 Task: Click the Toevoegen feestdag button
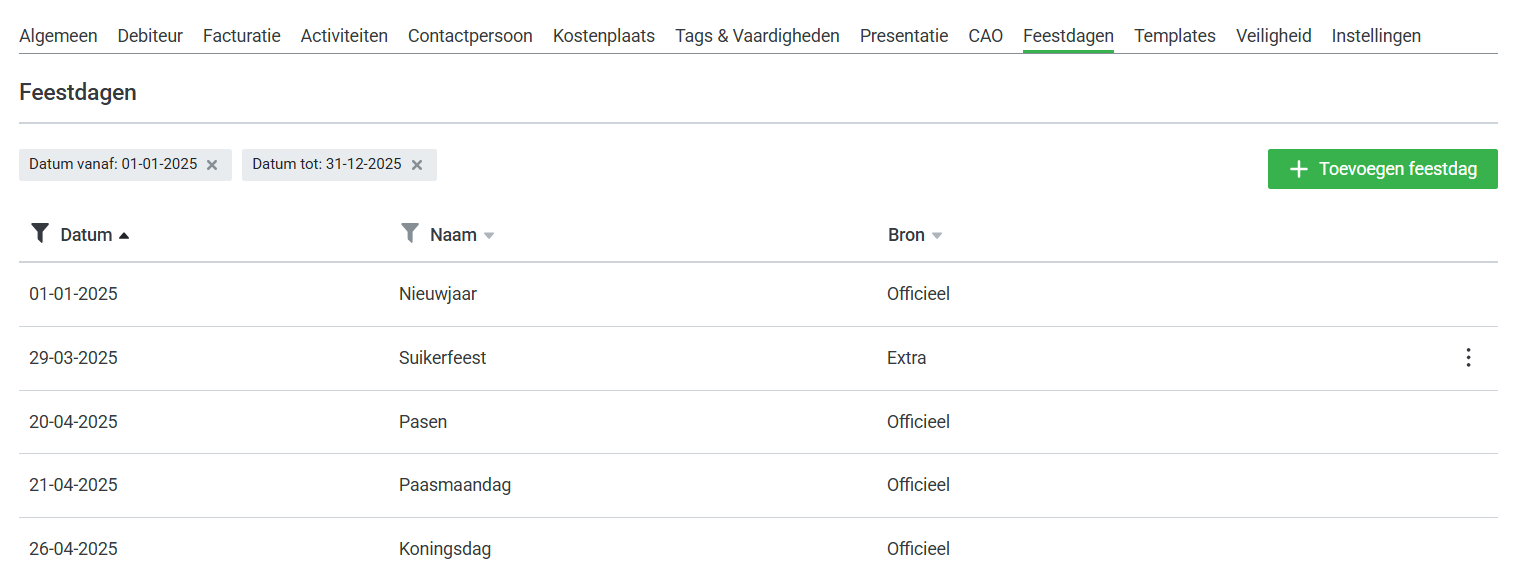1382,169
